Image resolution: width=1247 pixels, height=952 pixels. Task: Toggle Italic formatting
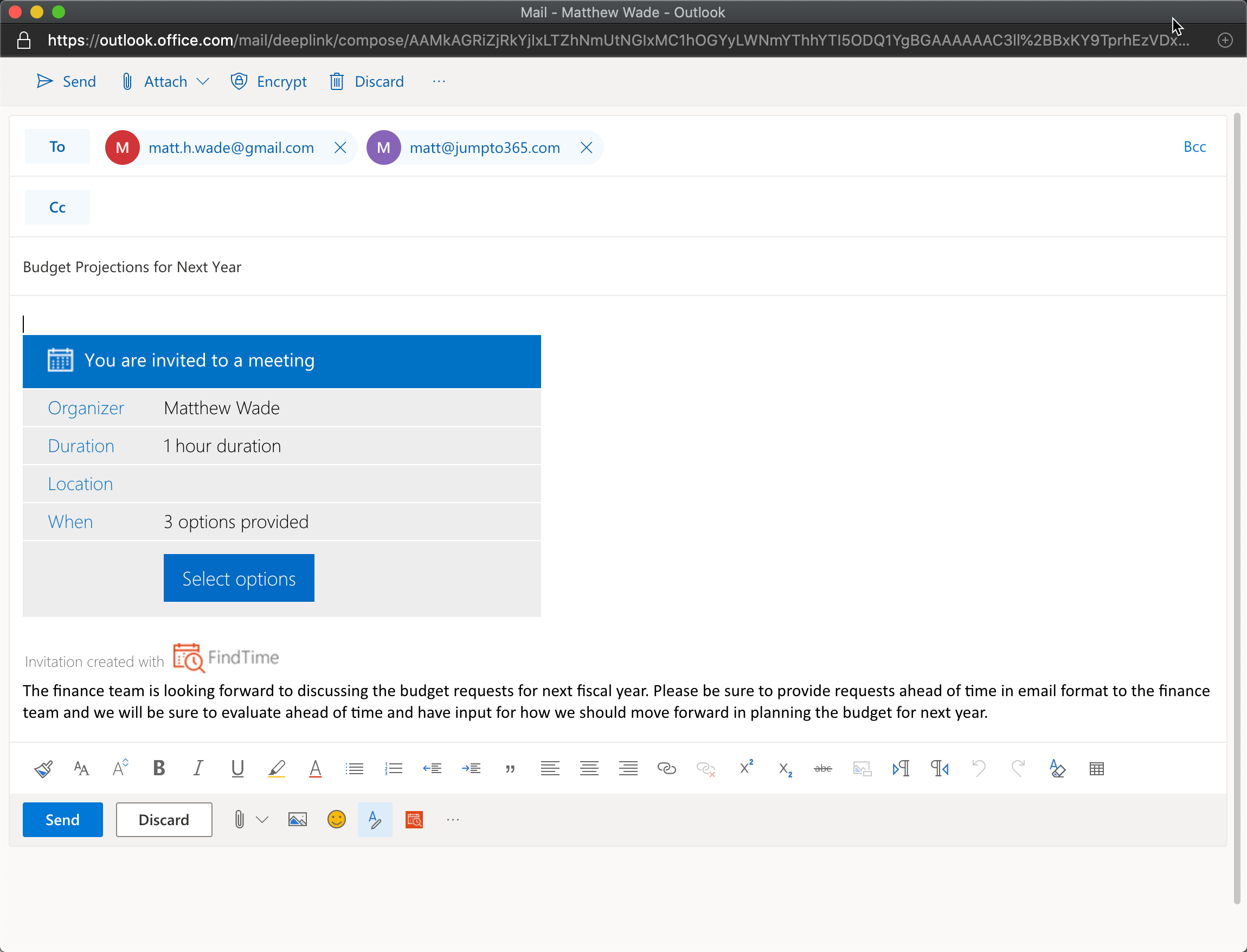pyautogui.click(x=198, y=768)
